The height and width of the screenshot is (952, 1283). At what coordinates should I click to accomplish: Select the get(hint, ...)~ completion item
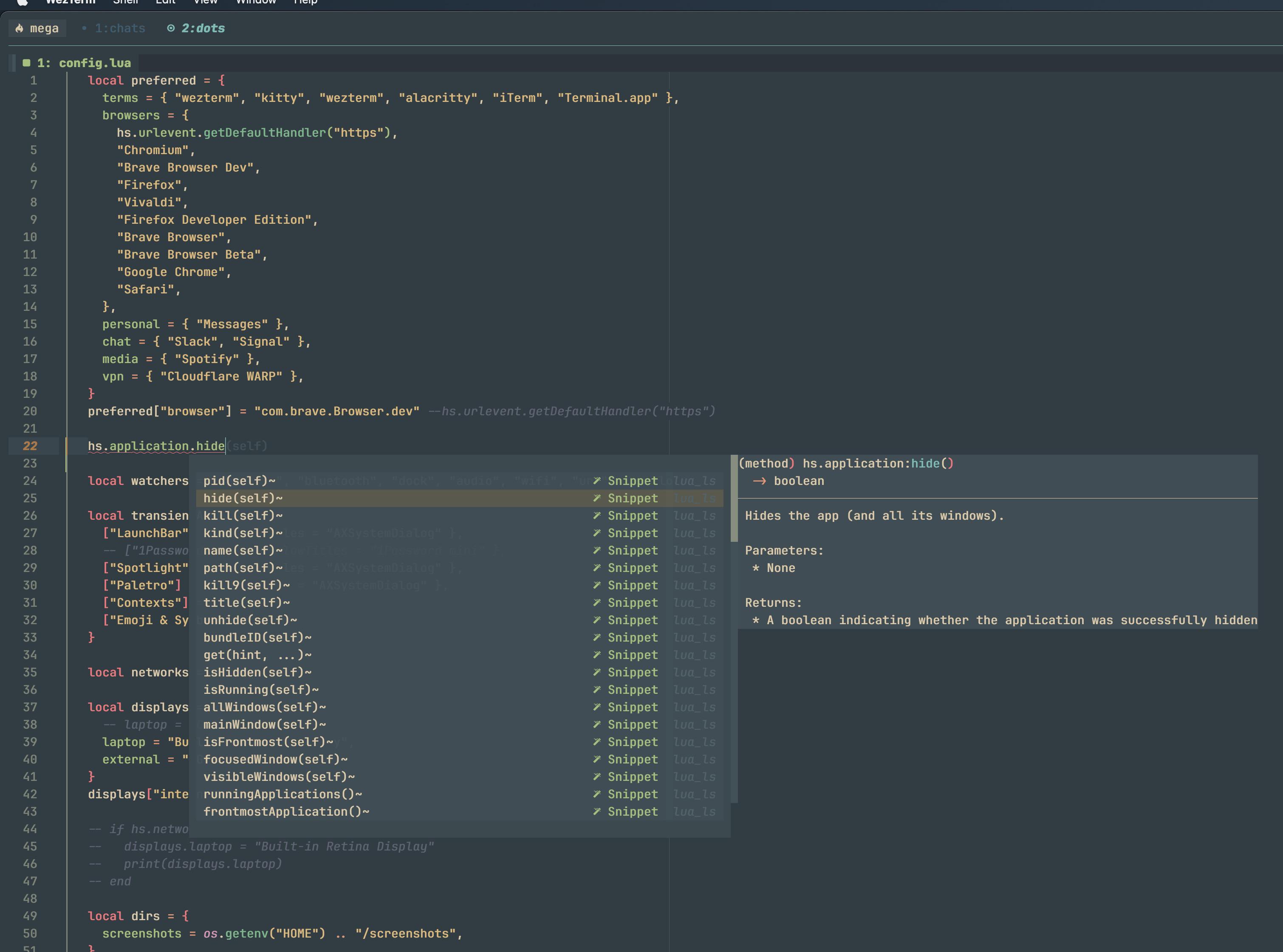[x=460, y=655]
